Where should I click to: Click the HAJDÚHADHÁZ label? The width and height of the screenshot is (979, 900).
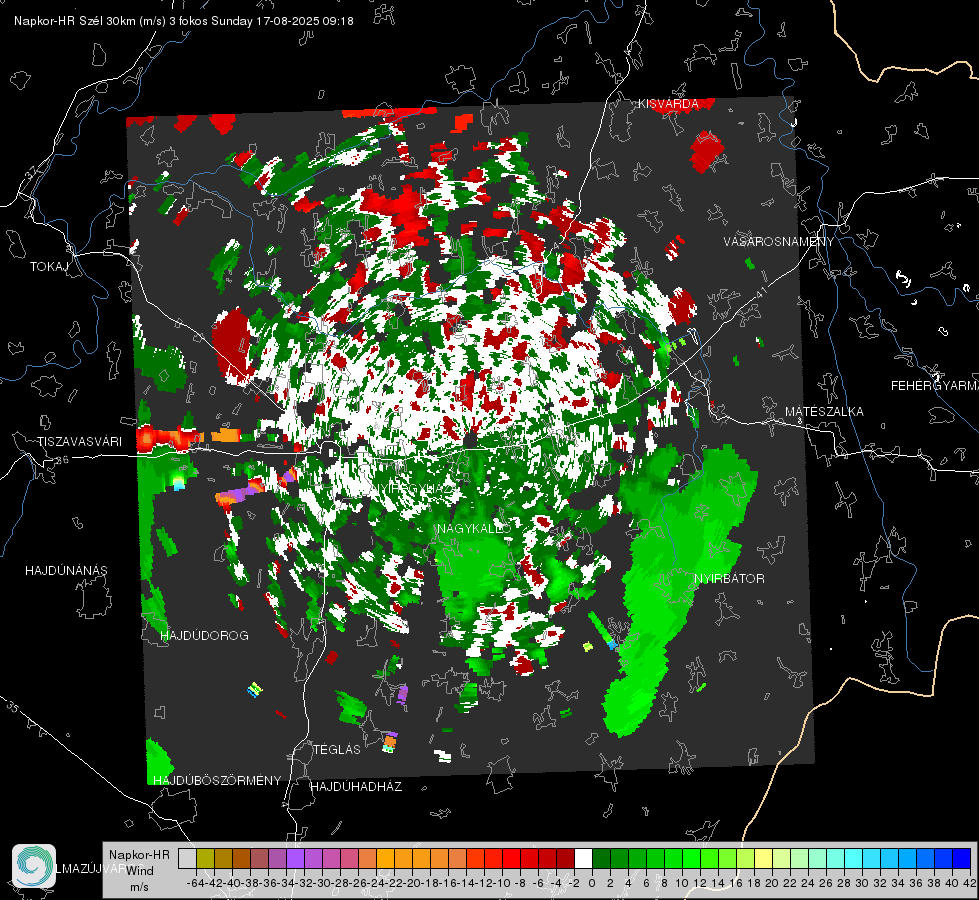tap(356, 786)
